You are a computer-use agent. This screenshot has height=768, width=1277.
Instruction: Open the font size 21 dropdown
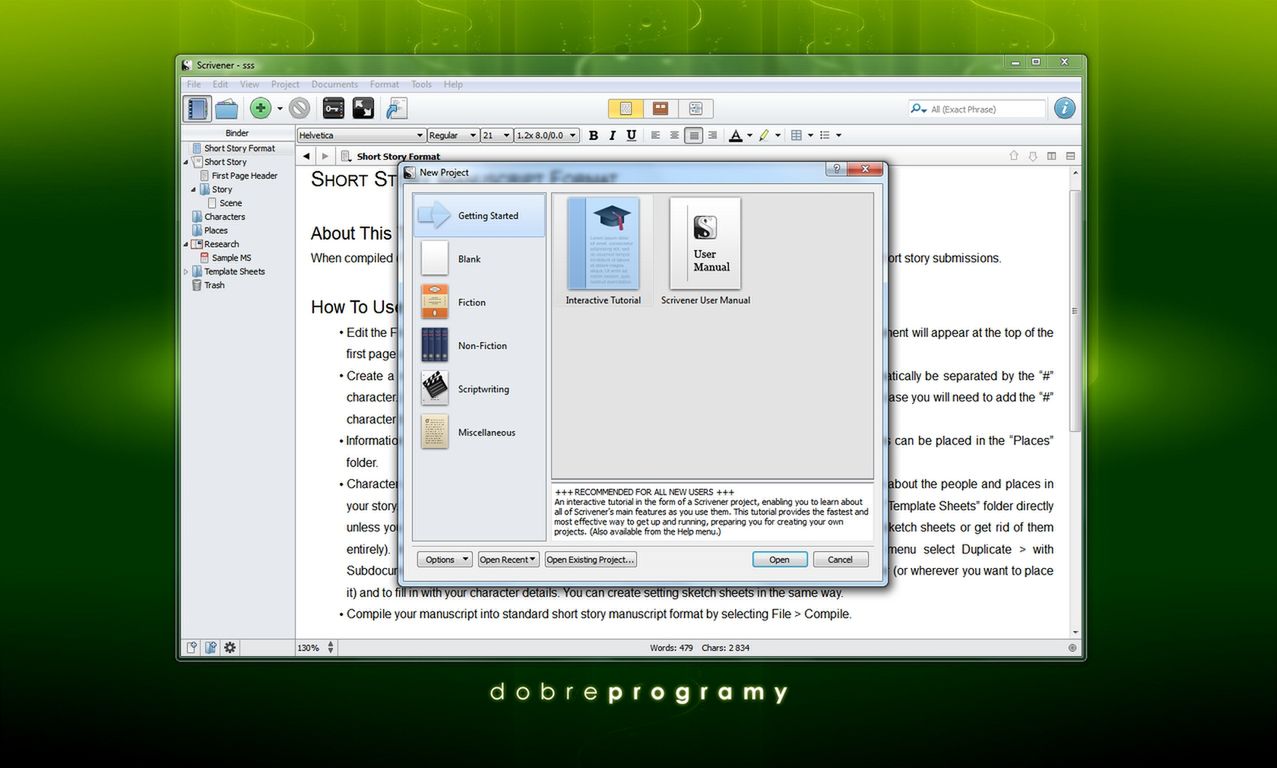click(x=496, y=135)
